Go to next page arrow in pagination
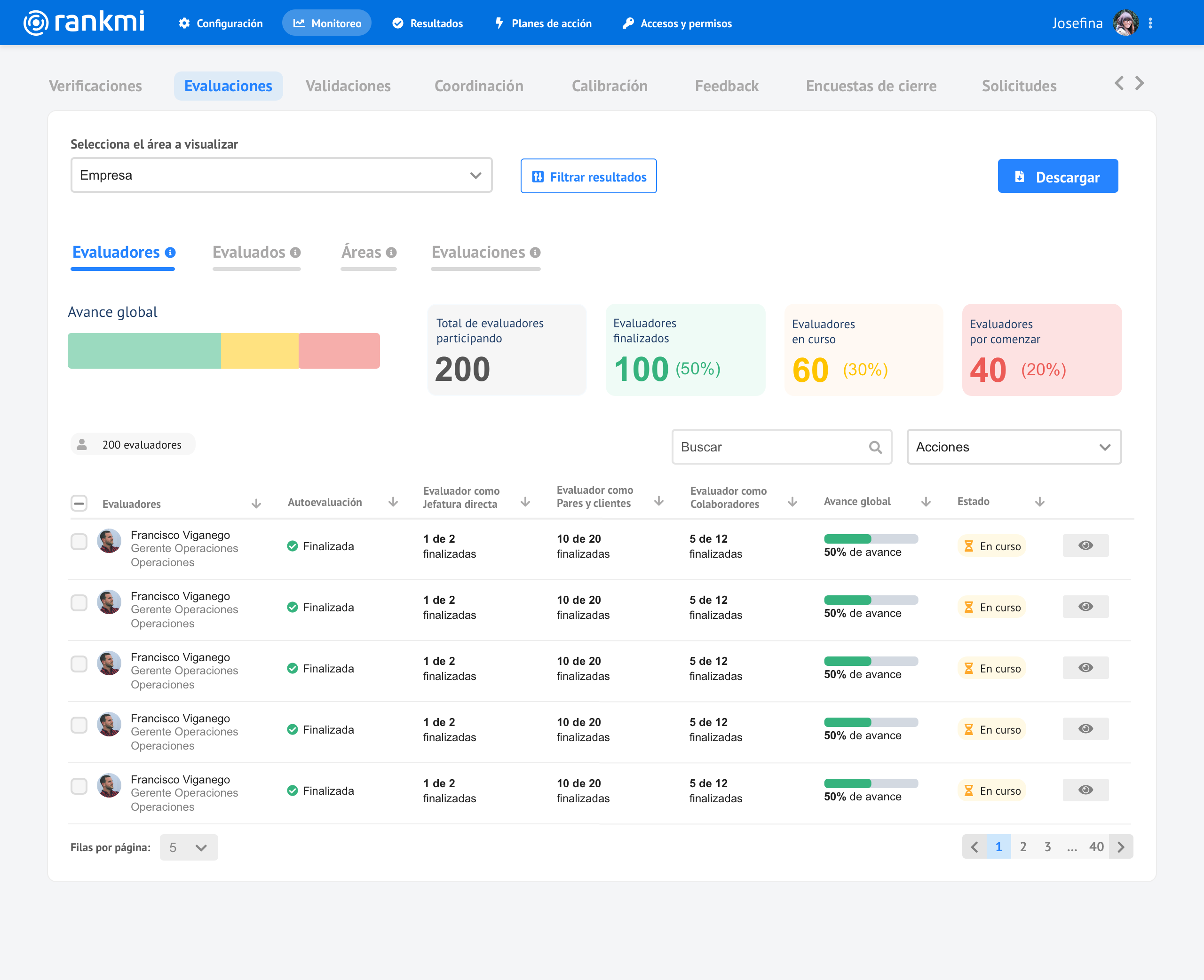Viewport: 1204px width, 980px height. pyautogui.click(x=1121, y=847)
